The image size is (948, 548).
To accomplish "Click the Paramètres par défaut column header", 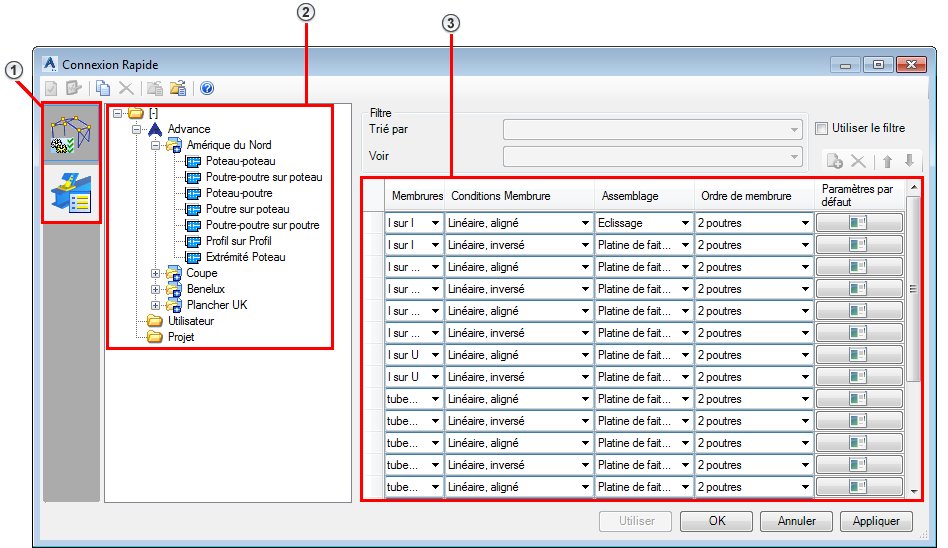I will click(859, 195).
